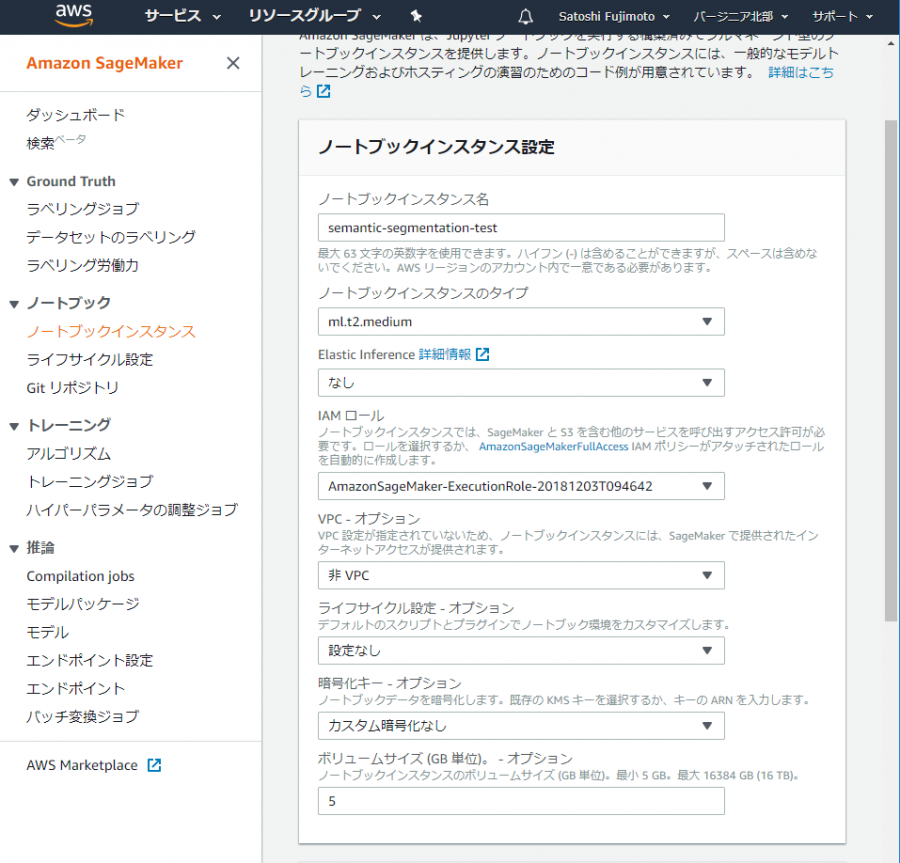Open 検索 beta page
Image resolution: width=900 pixels, height=863 pixels.
(56, 142)
